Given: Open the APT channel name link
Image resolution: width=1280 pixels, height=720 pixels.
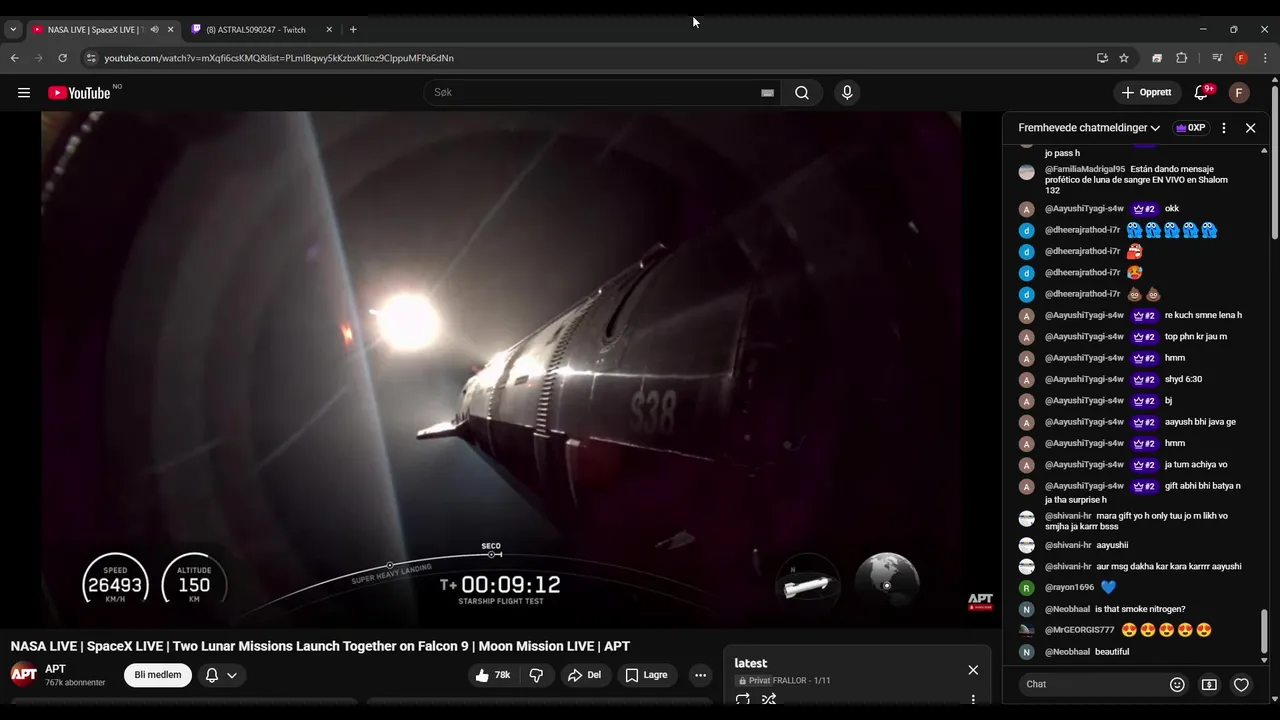Looking at the screenshot, I should (55, 669).
